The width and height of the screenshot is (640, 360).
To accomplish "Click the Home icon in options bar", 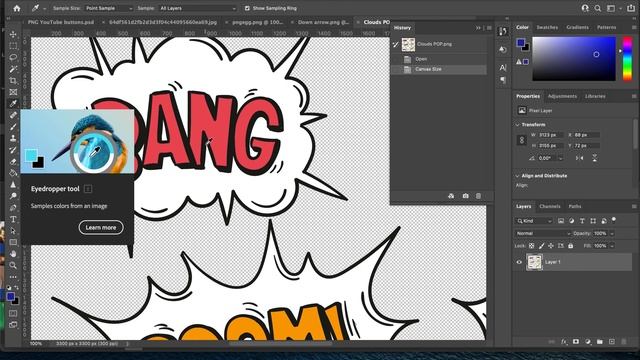I will 17,8.
